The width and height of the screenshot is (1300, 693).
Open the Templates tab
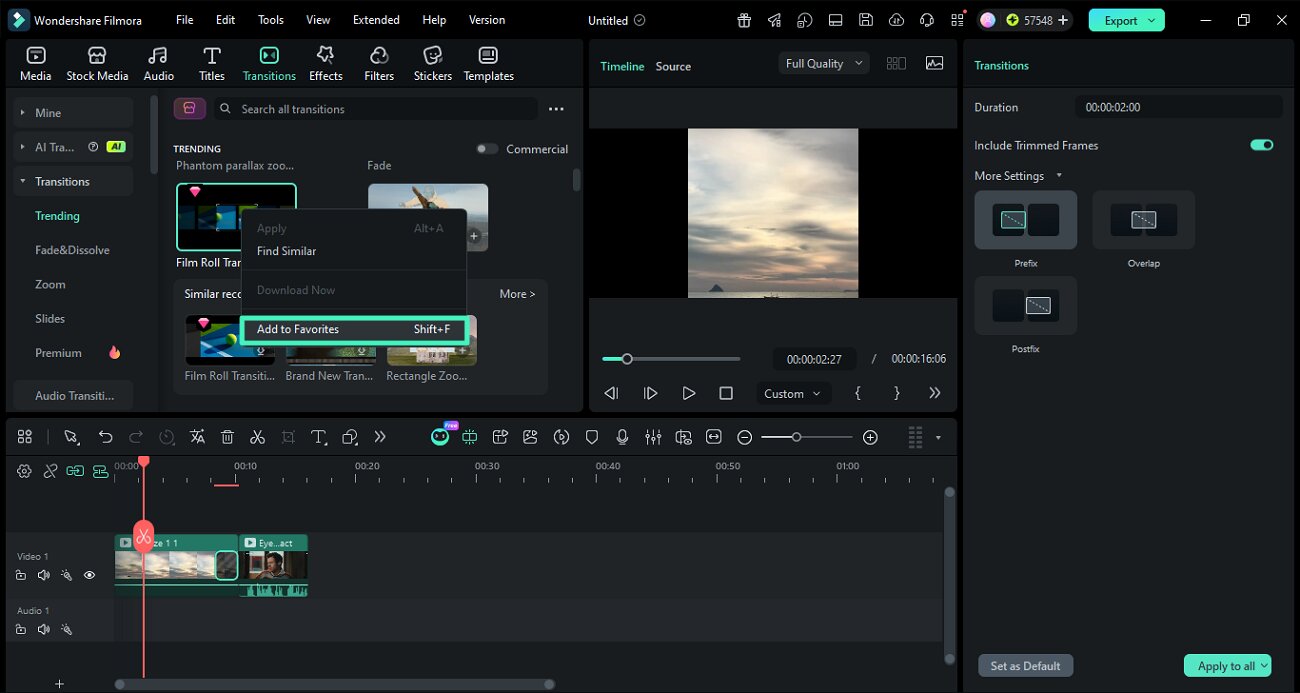488,64
